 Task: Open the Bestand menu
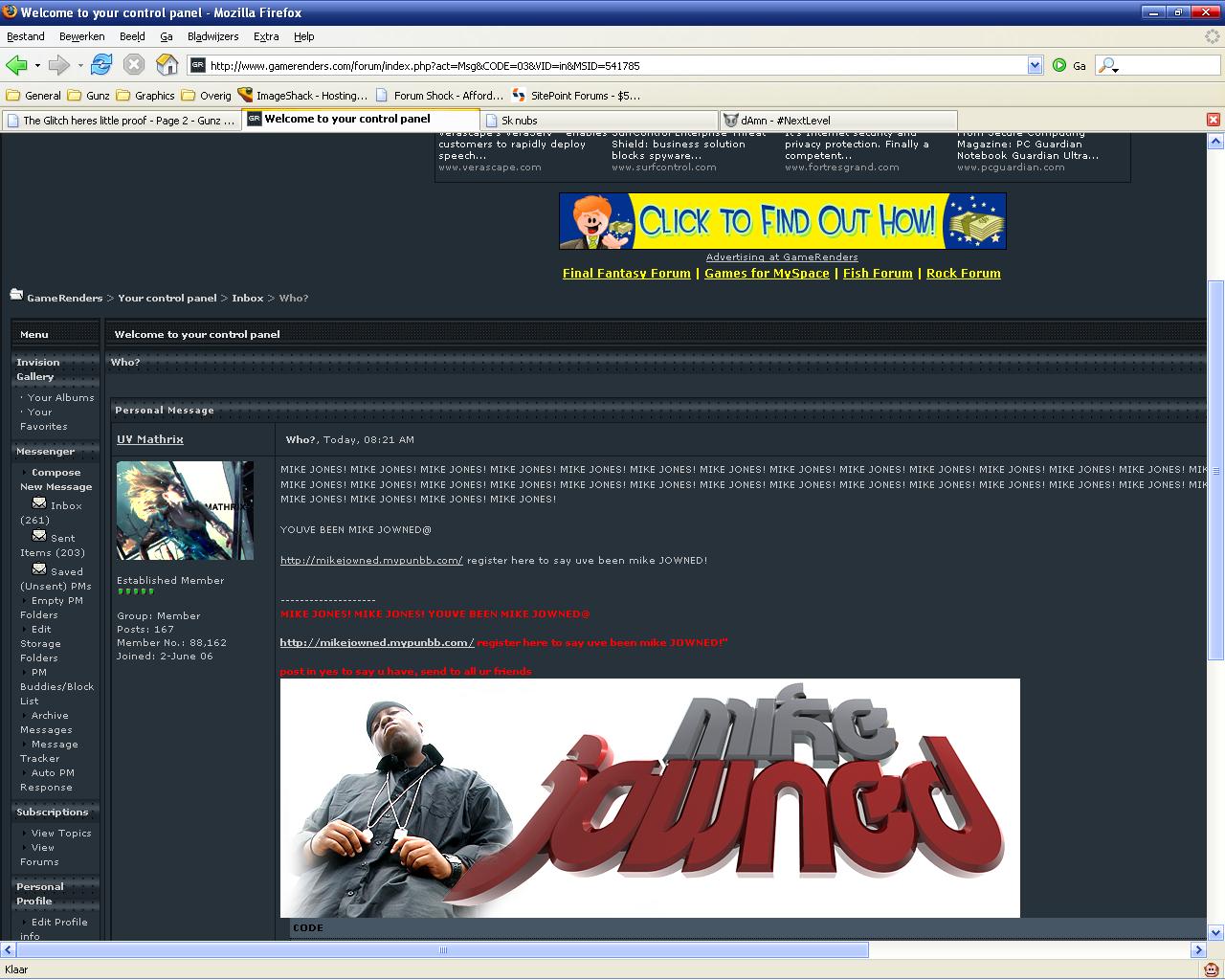[x=26, y=36]
